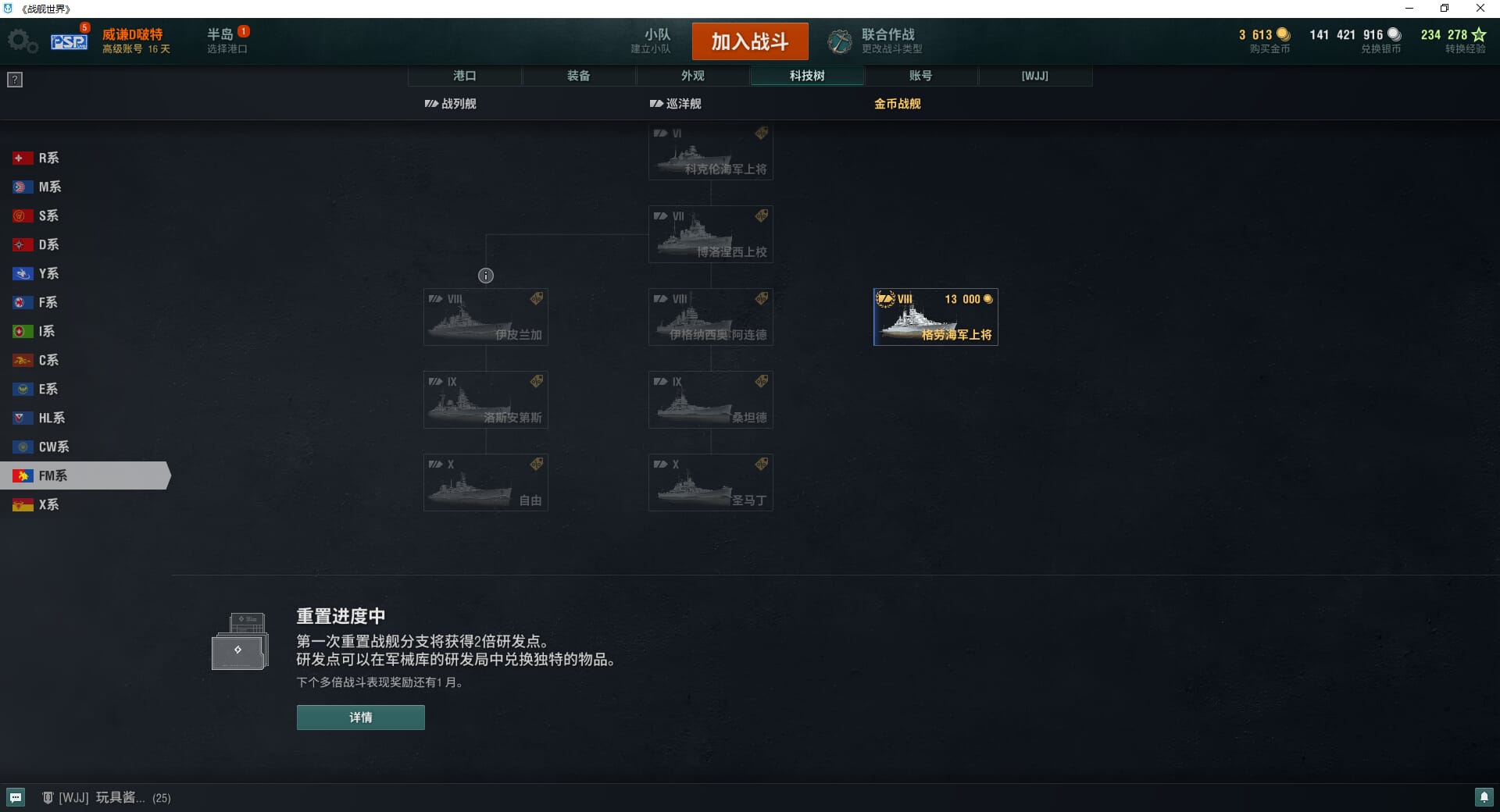Open the 外观 tab
This screenshot has height=812, width=1500.
(693, 76)
